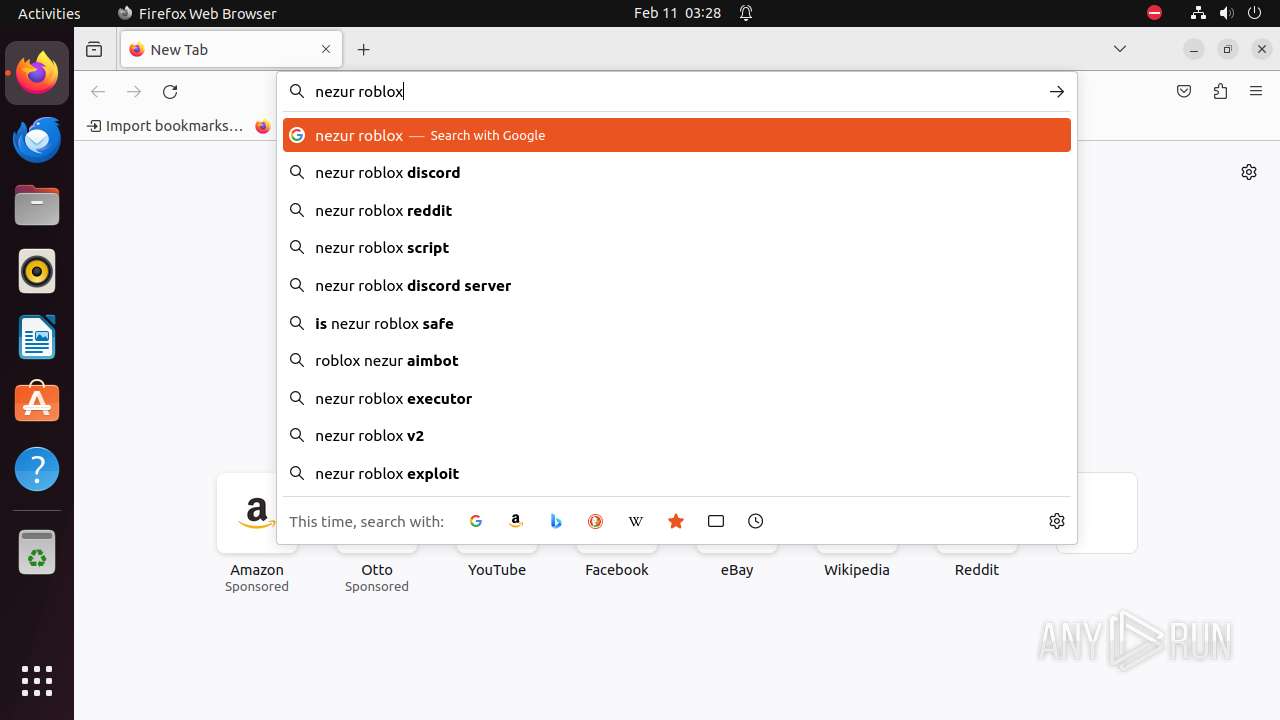This screenshot has width=1280, height=720.
Task: Choose suggestion nezur roblox exploit
Action: click(x=677, y=474)
